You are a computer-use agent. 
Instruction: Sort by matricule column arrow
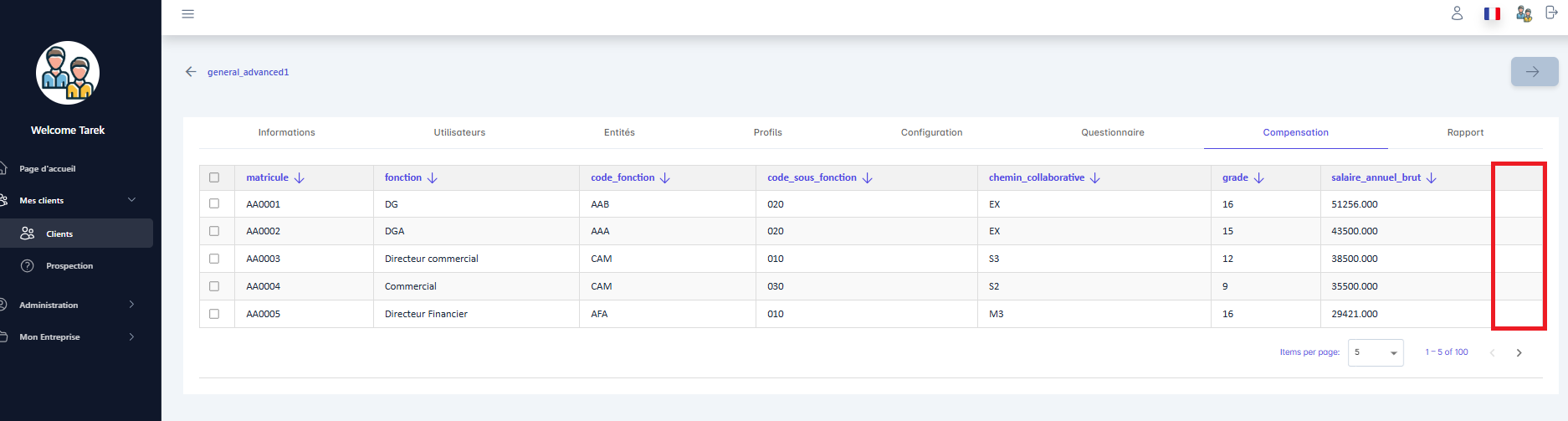click(300, 178)
